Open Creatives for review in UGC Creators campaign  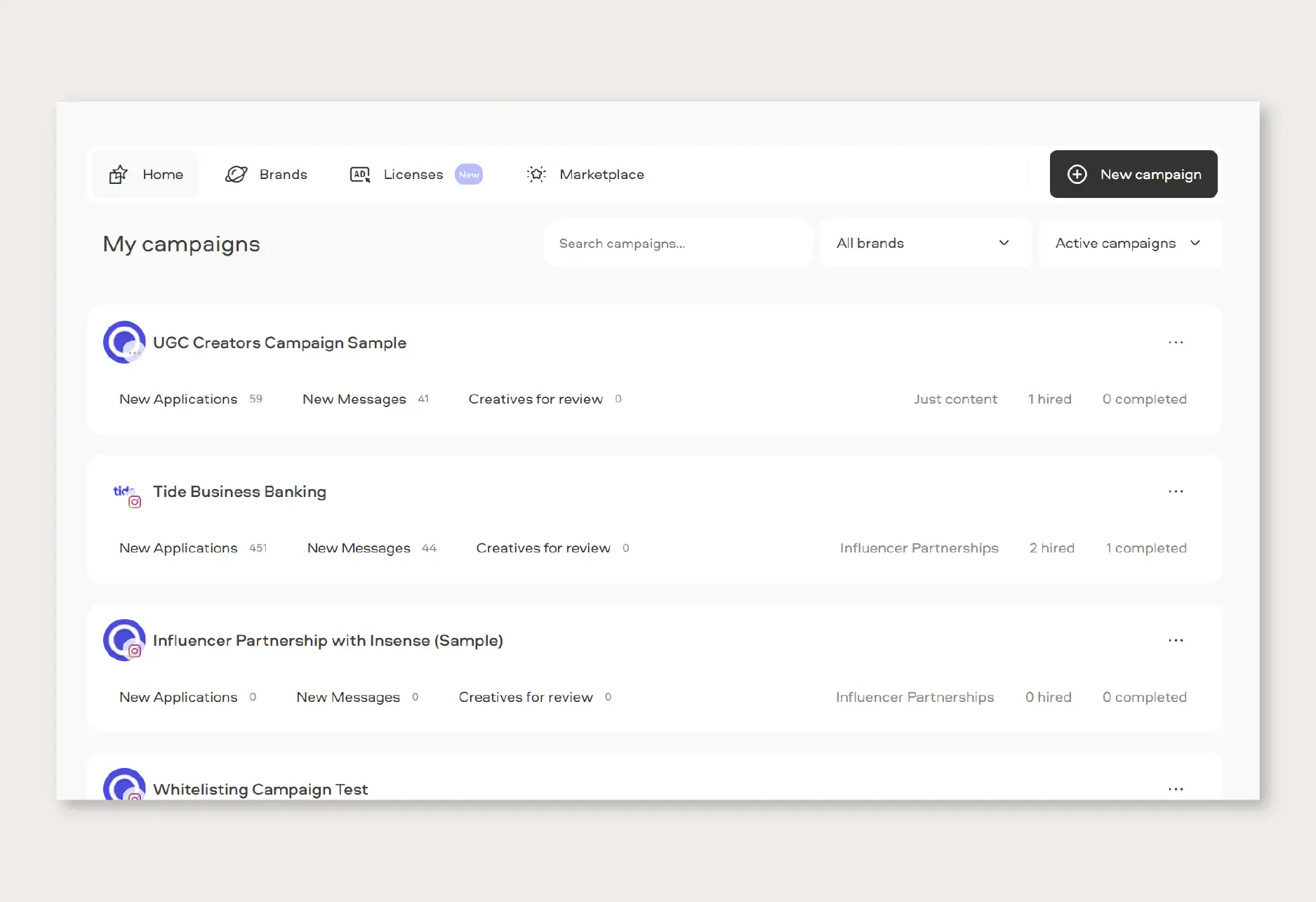click(536, 399)
